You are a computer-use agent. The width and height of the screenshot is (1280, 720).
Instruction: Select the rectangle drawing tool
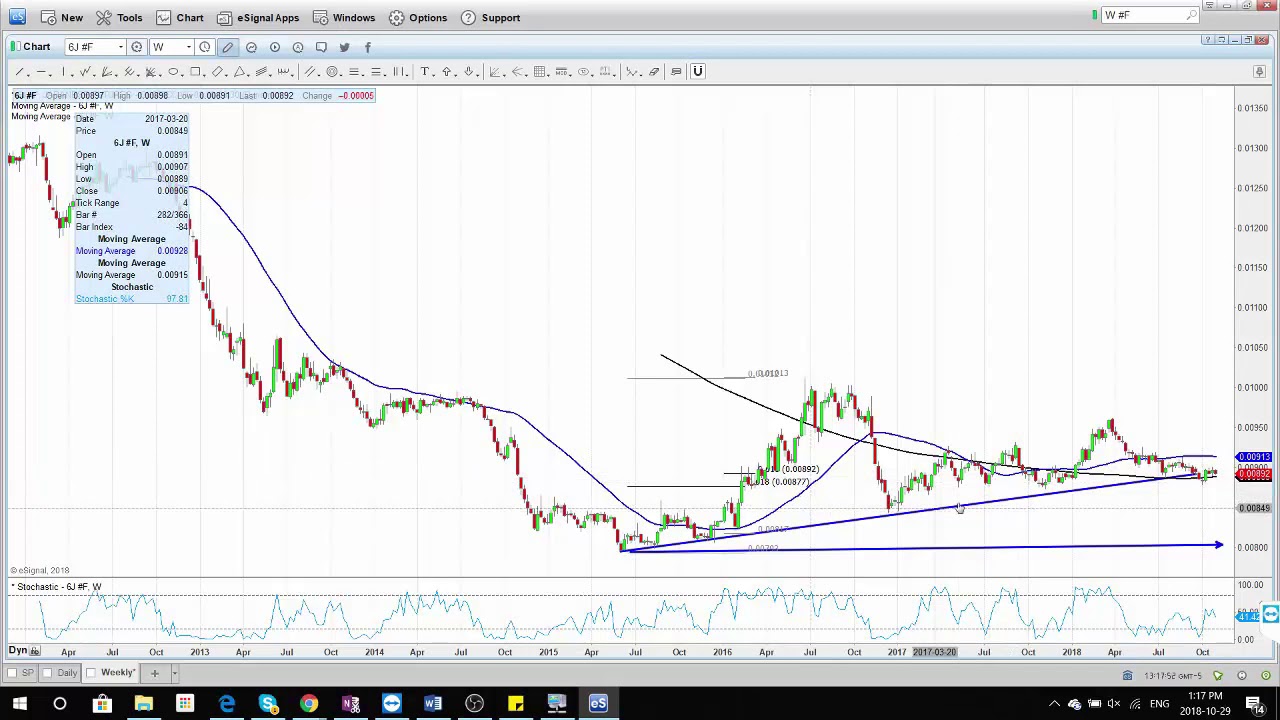(195, 72)
